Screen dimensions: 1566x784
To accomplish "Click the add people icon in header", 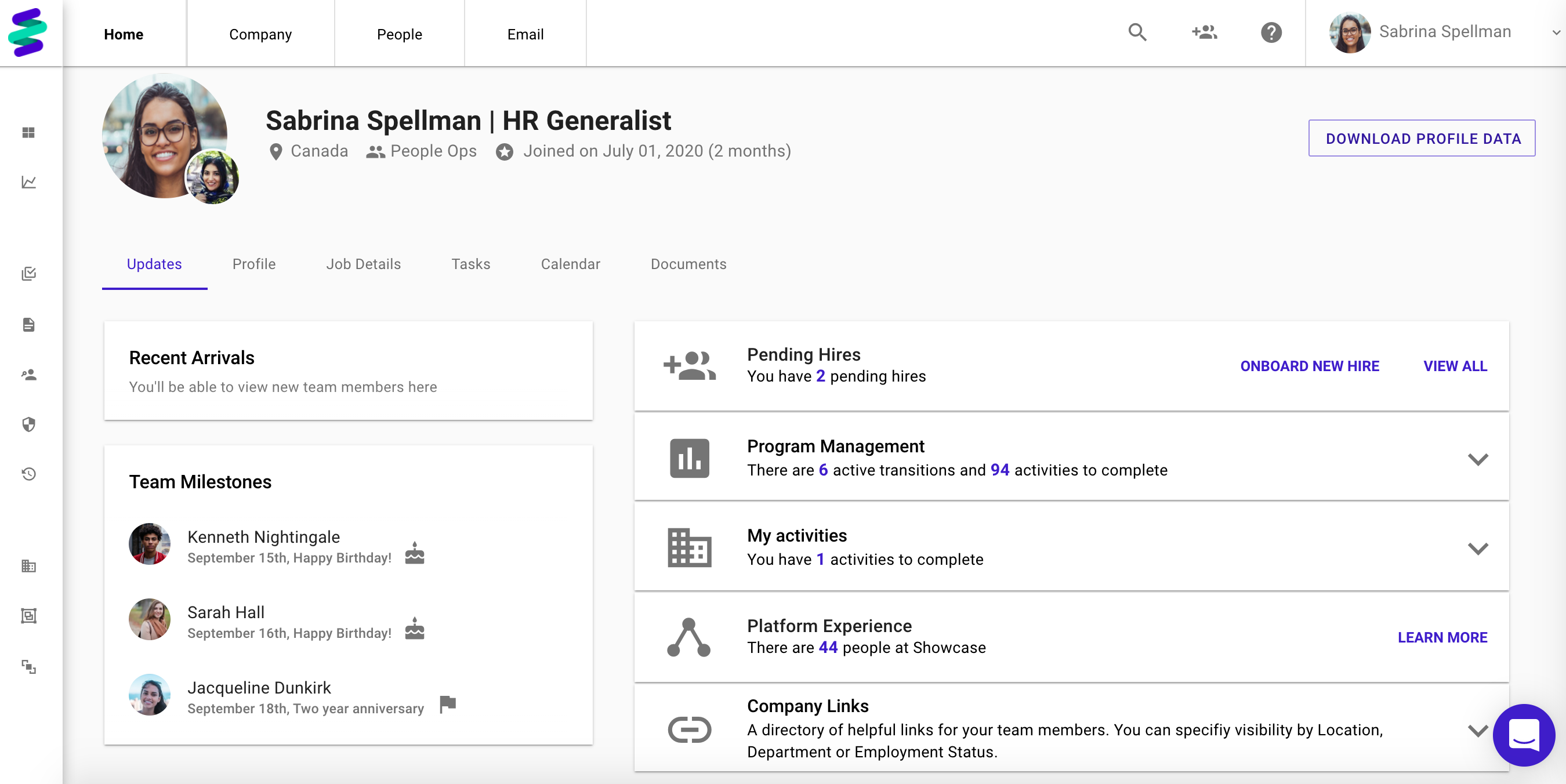I will click(1203, 32).
